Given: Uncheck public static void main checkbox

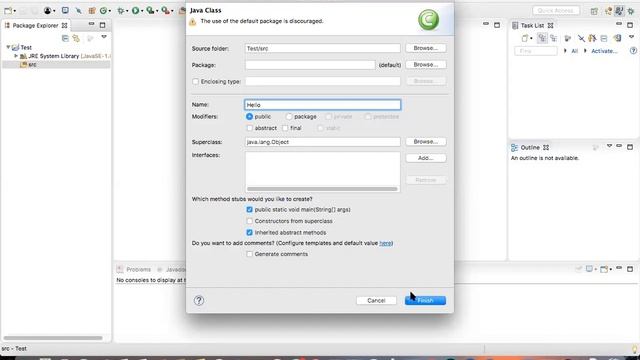Looking at the screenshot, I should [x=249, y=209].
